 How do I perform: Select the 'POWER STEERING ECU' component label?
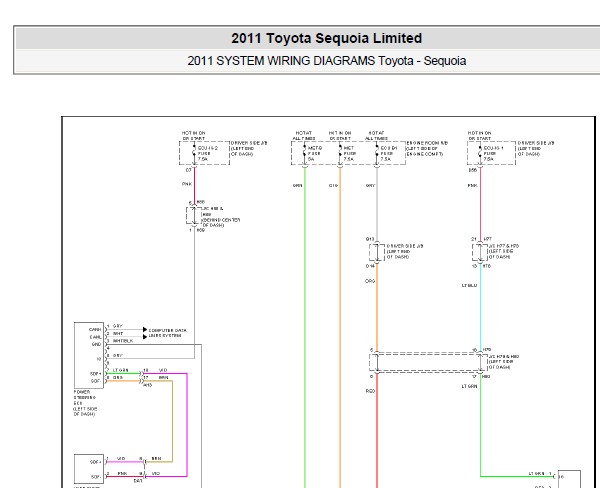(x=85, y=397)
